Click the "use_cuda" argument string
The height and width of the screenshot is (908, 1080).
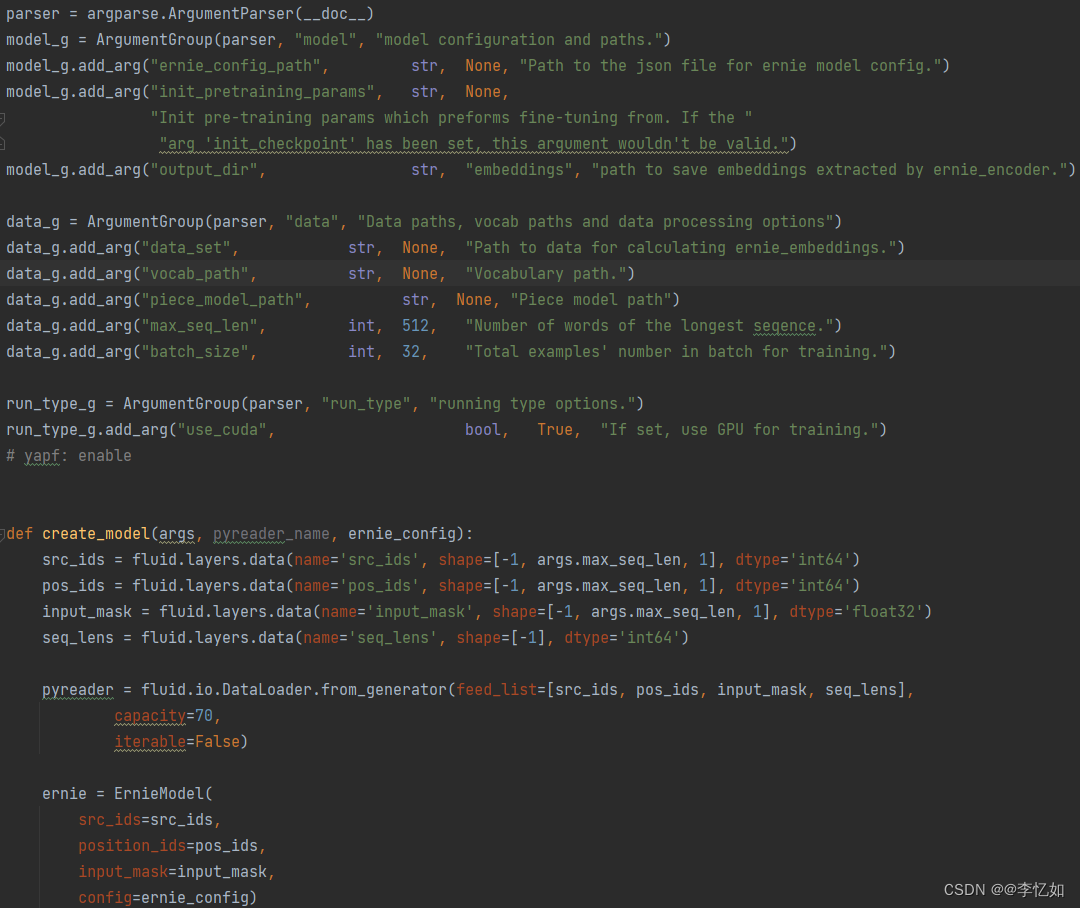[x=221, y=430]
